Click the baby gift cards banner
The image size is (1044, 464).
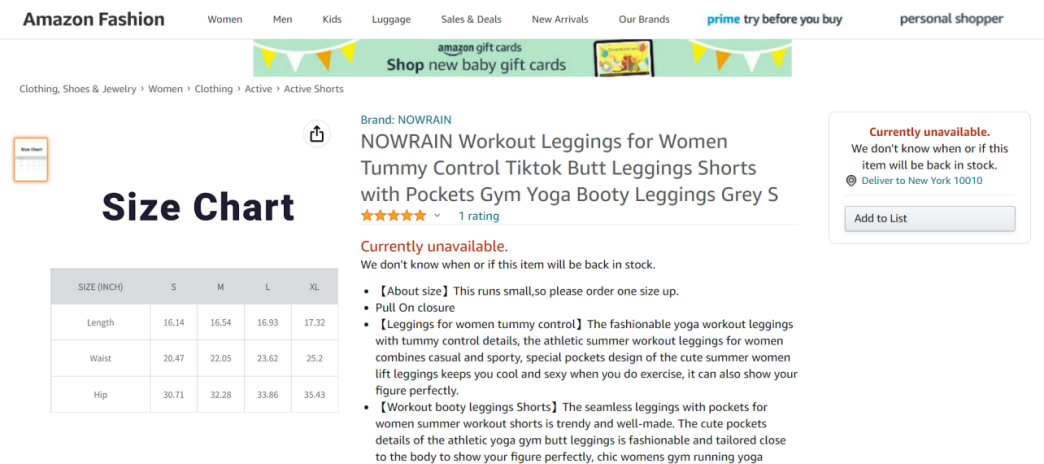(x=522, y=58)
